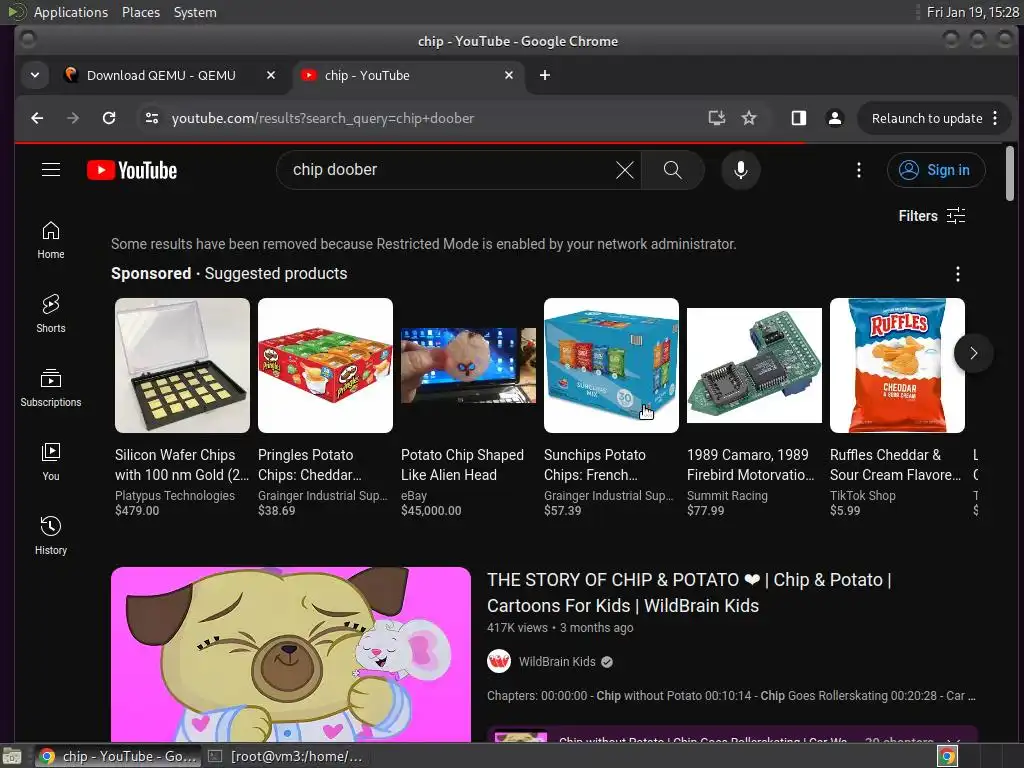Click the alien head potato chip image

[468, 366]
